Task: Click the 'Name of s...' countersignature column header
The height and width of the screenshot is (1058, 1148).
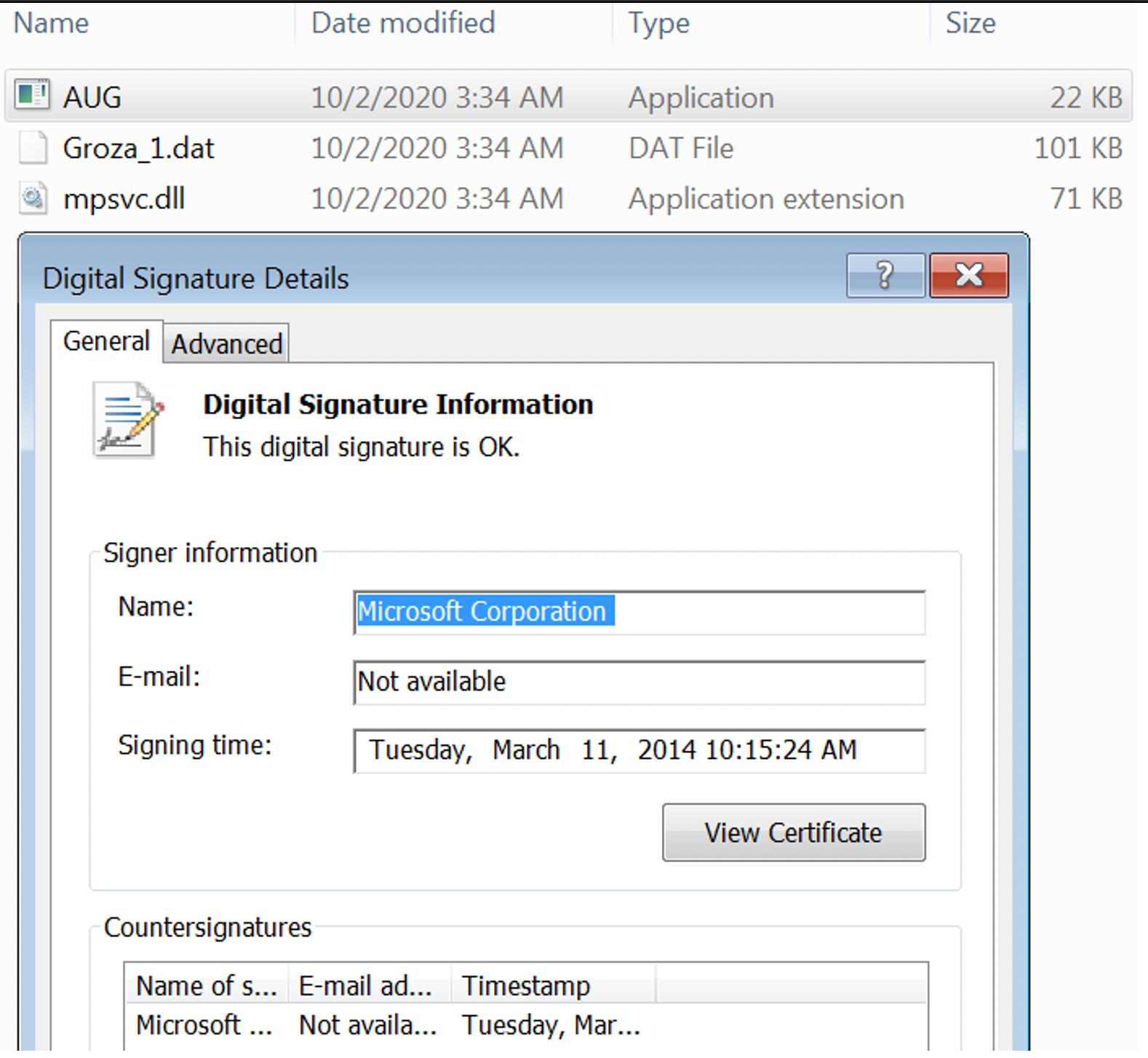Action: 207,986
